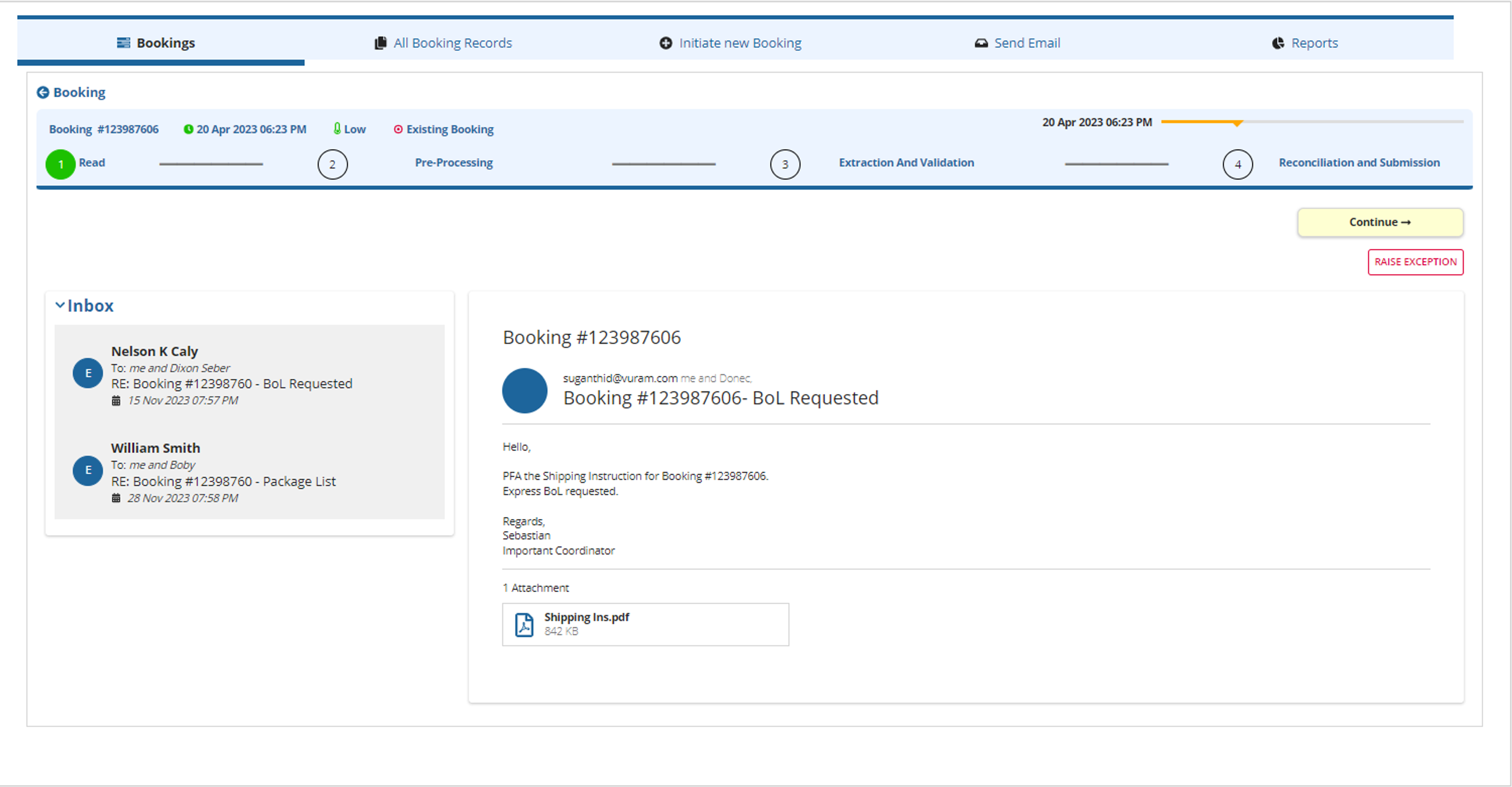Image resolution: width=1512 pixels, height=787 pixels.
Task: Click the All Booking Records copy icon
Action: click(380, 43)
